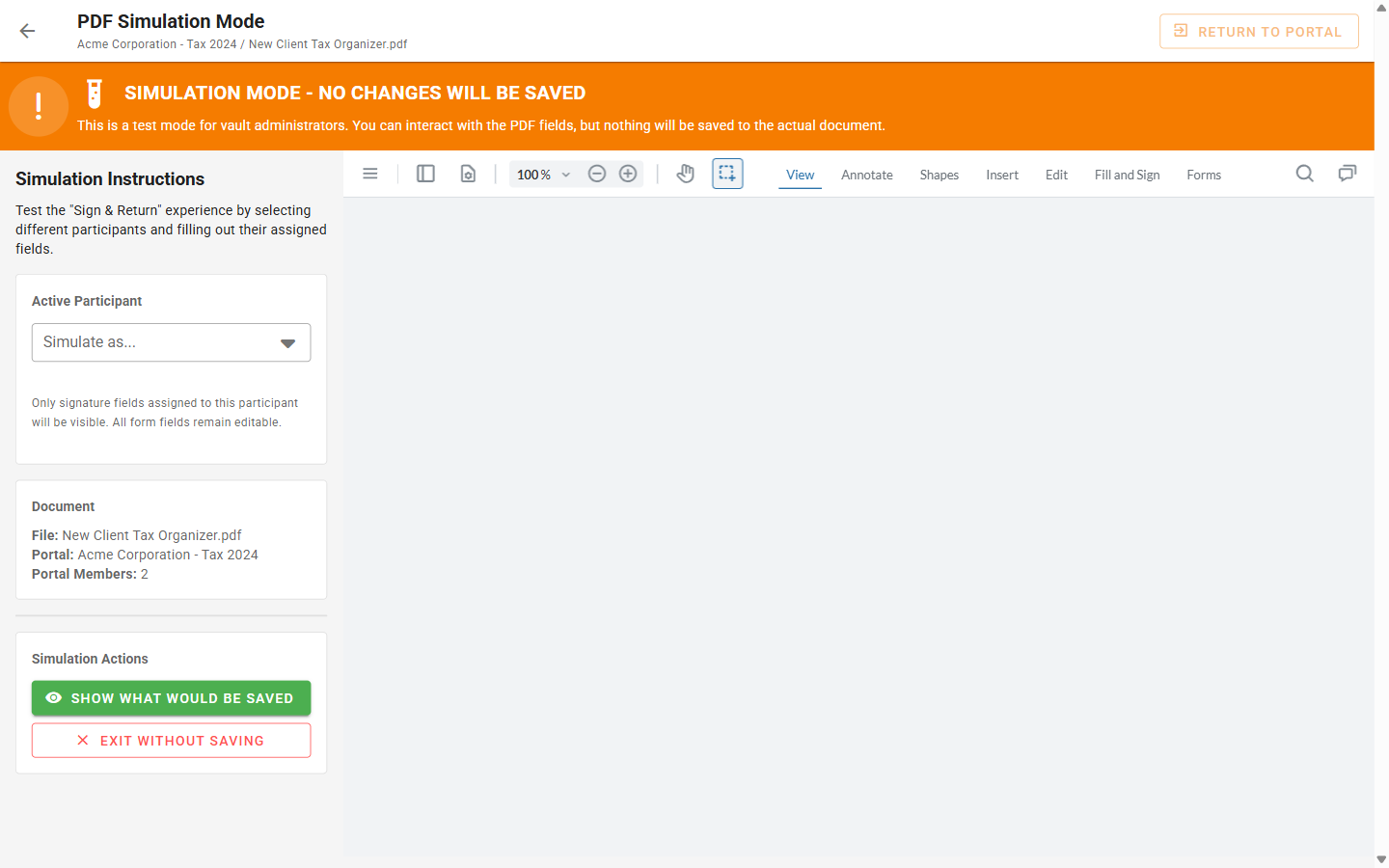Viewport: 1389px width, 868px height.
Task: Open the Forms tab
Action: (1204, 175)
